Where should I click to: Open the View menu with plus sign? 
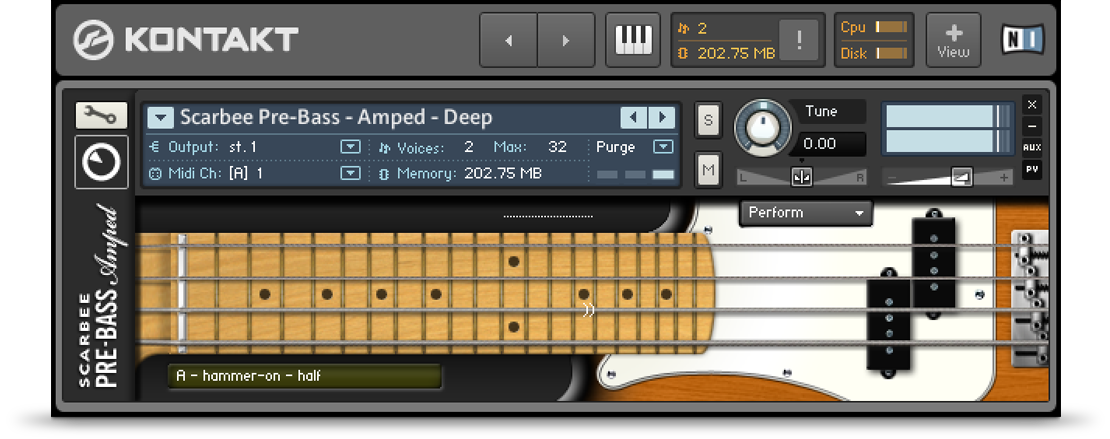click(953, 41)
